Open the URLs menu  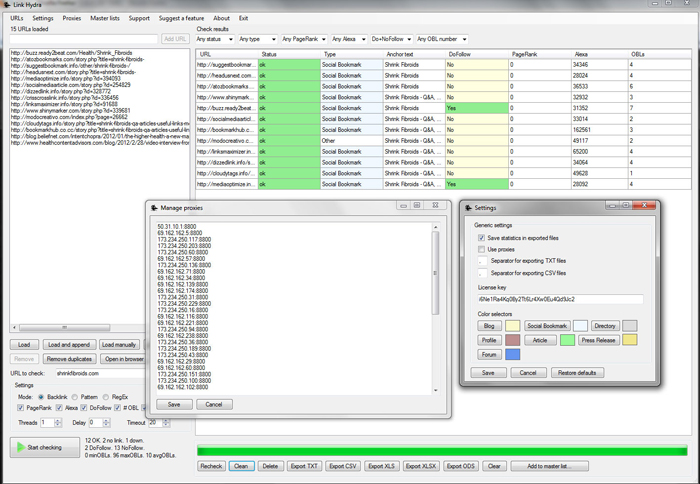click(17, 18)
